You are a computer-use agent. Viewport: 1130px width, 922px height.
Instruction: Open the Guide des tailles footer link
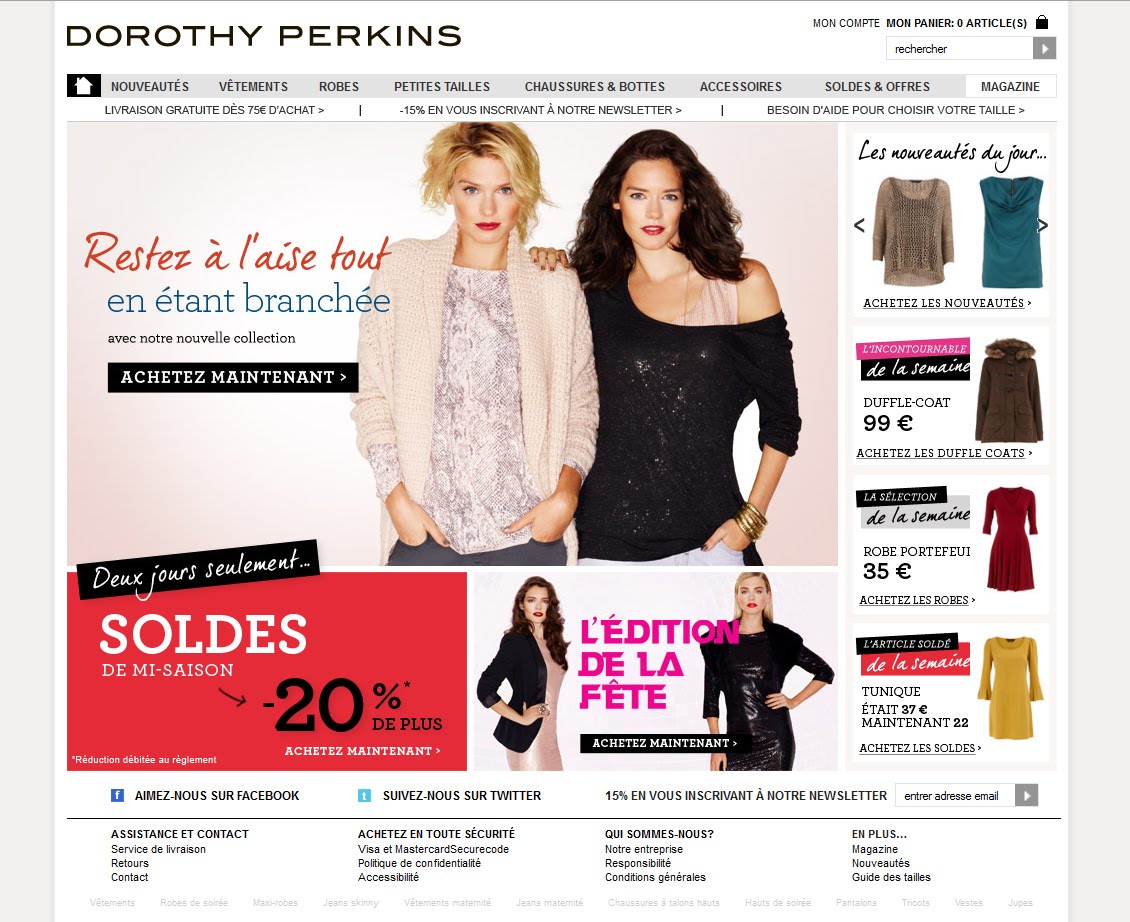(x=891, y=877)
